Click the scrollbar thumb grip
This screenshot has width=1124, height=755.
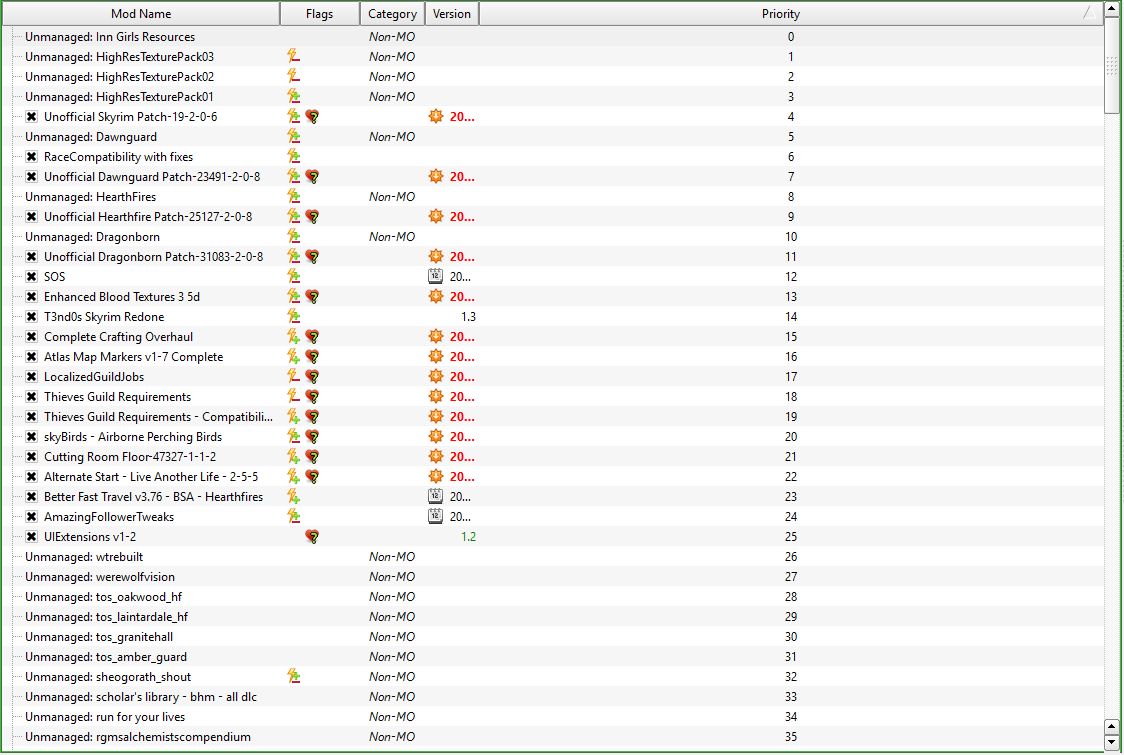coord(1111,66)
